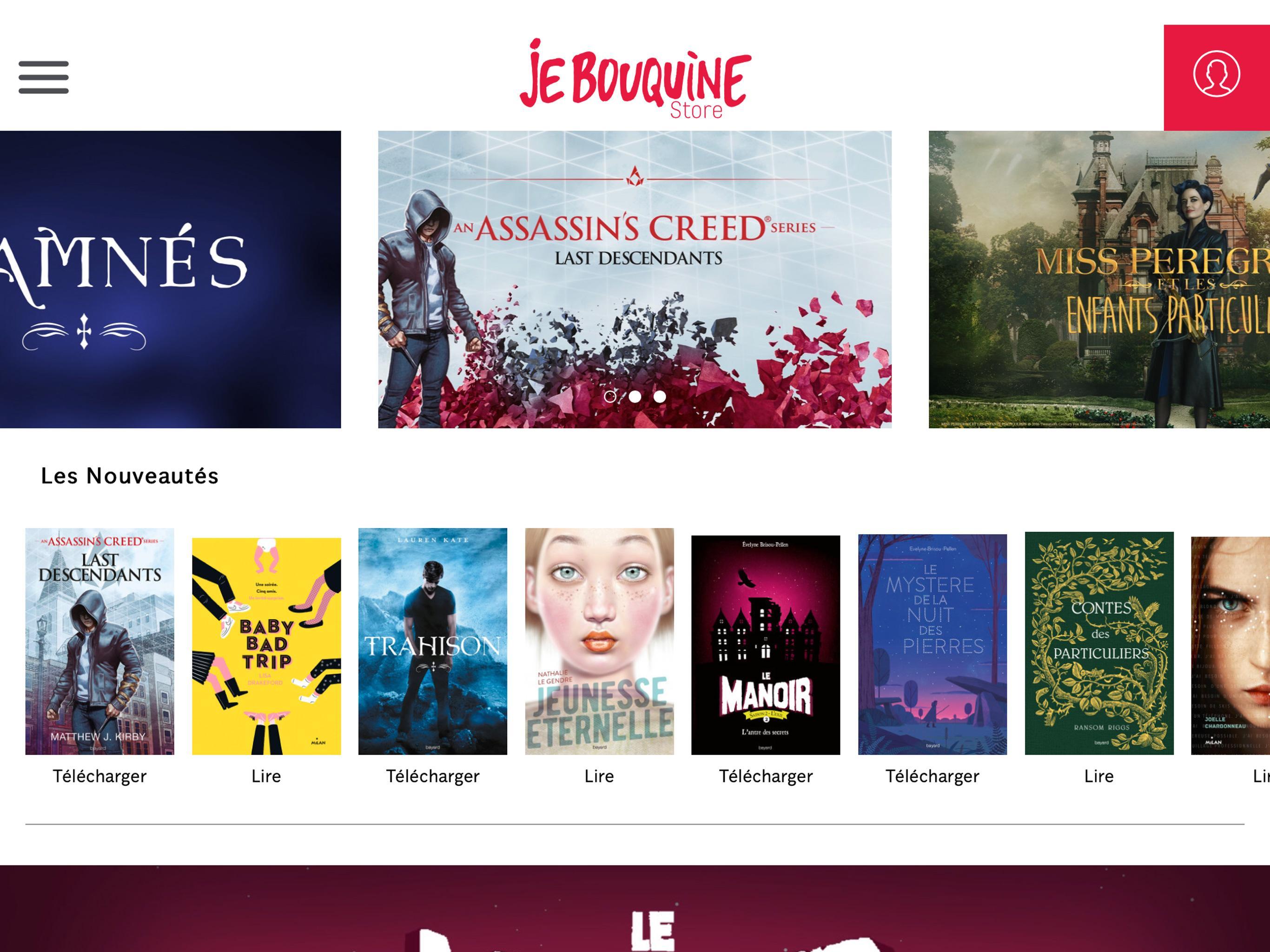The image size is (1270, 952).
Task: Tap the Je Bouquine Store logo
Action: pyautogui.click(x=635, y=79)
